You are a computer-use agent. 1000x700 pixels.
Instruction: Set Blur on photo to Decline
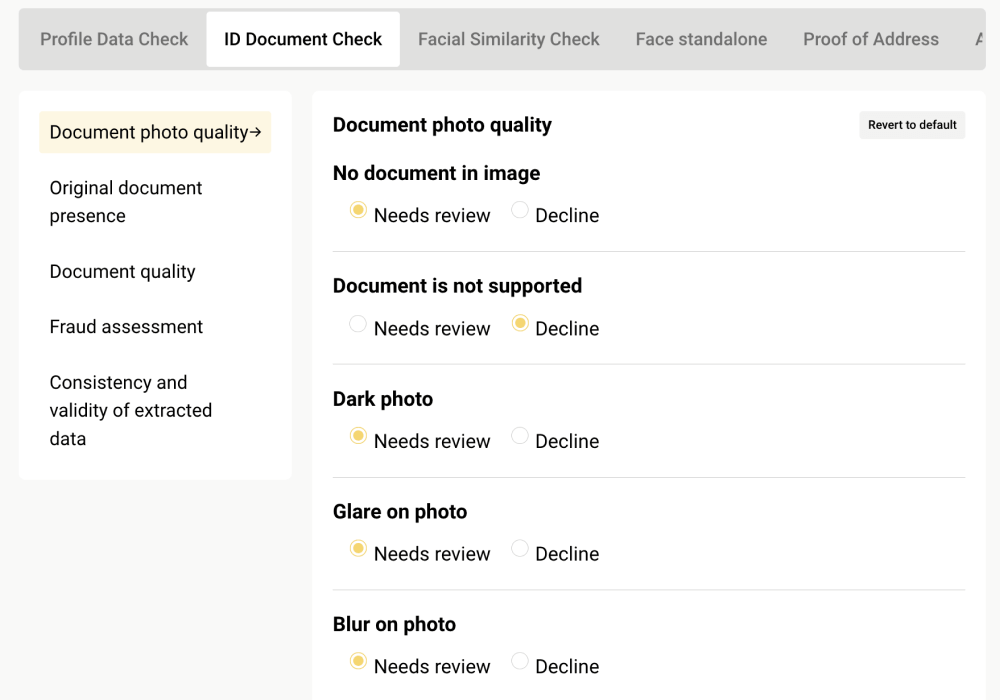click(x=520, y=662)
